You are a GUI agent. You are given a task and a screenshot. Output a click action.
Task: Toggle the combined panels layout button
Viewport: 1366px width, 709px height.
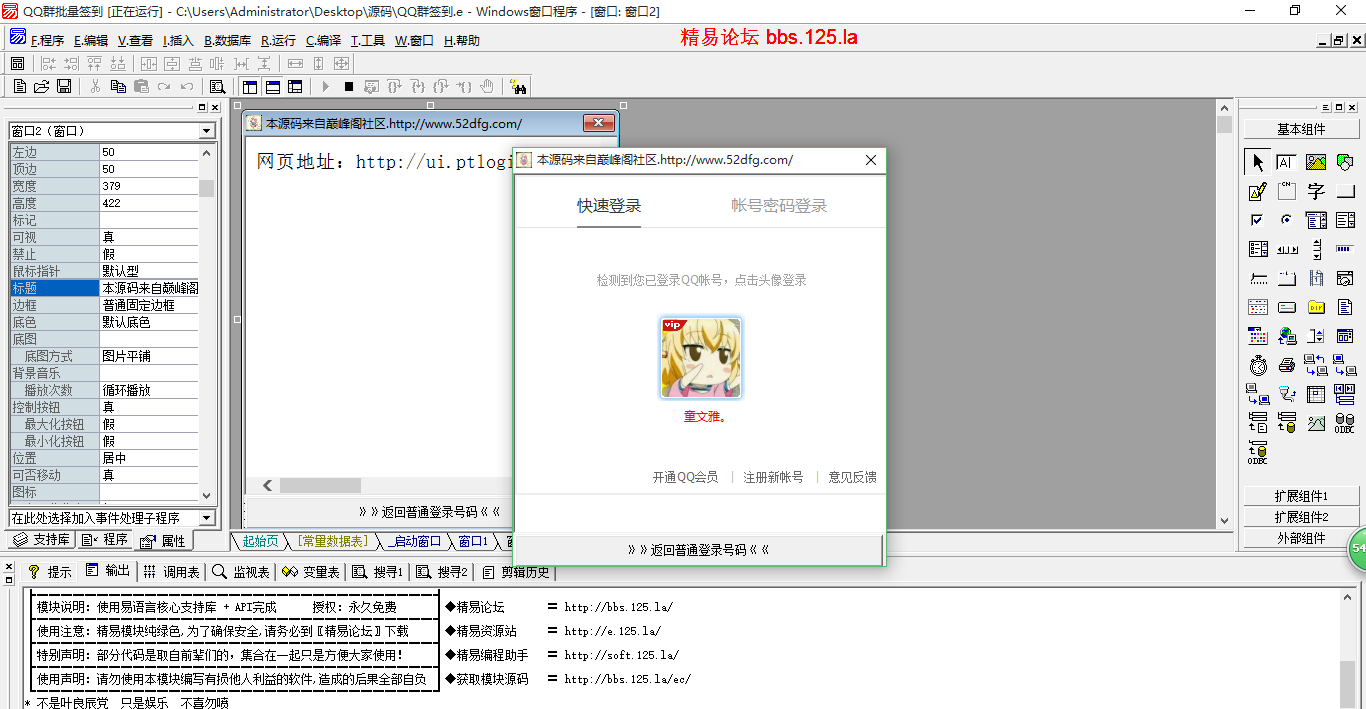pyautogui.click(x=295, y=86)
